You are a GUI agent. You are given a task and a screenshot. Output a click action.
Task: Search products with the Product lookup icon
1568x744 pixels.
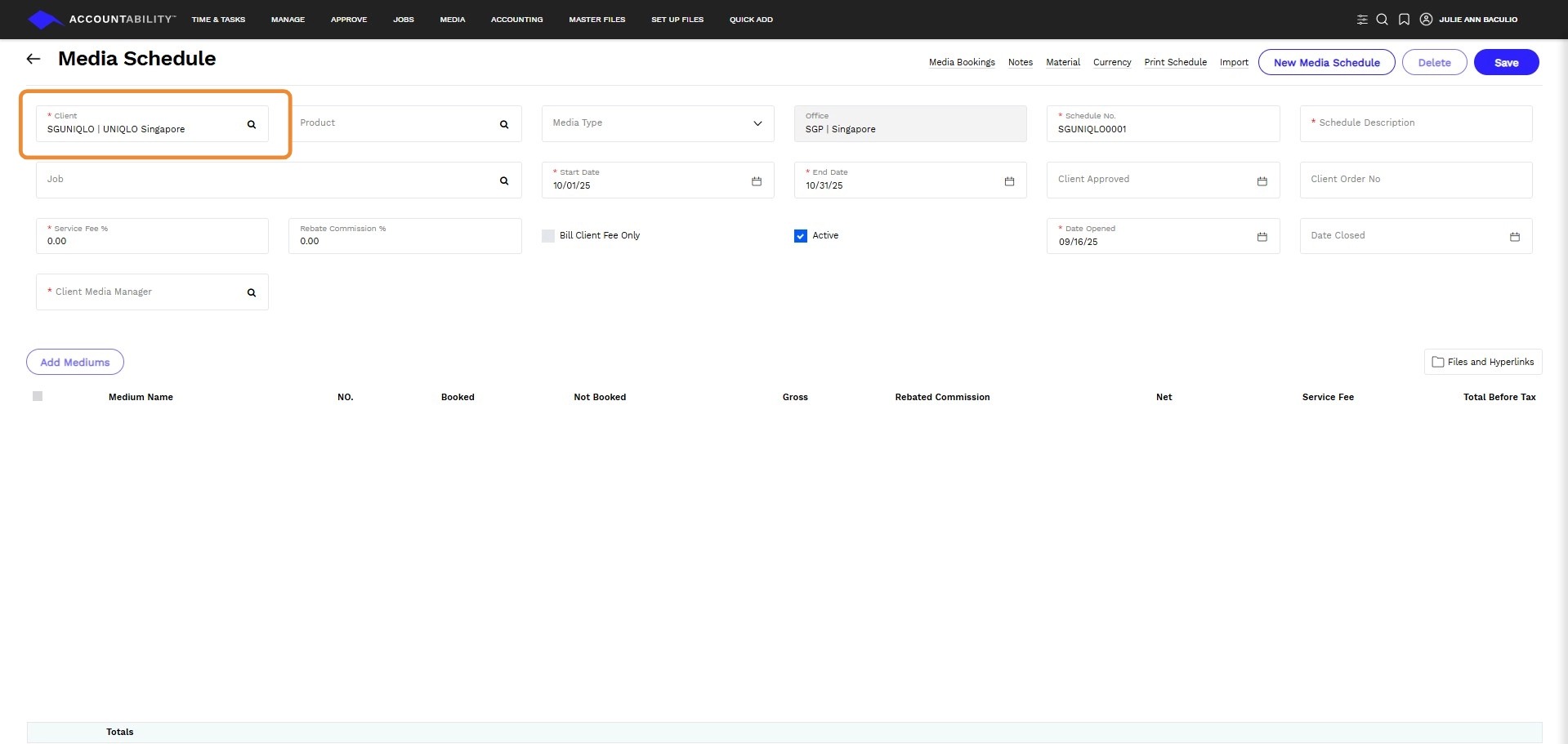click(504, 124)
